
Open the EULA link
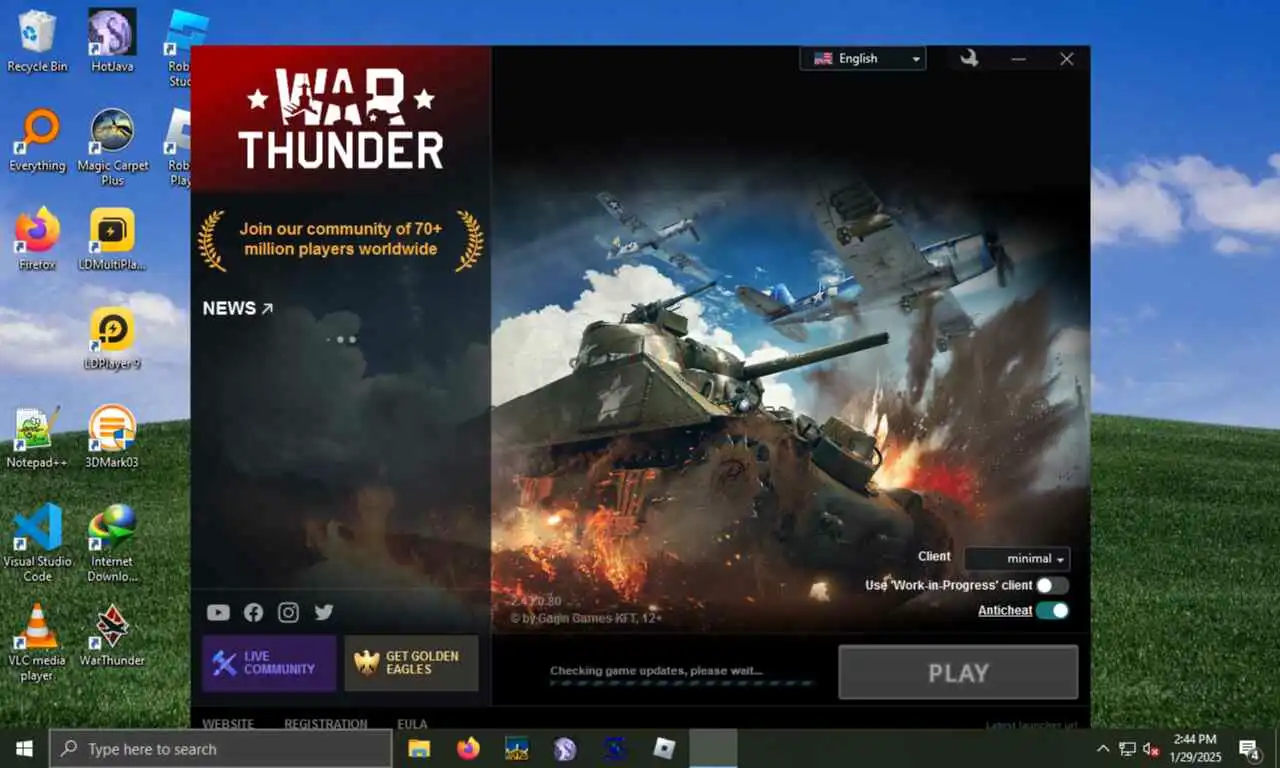[x=412, y=723]
